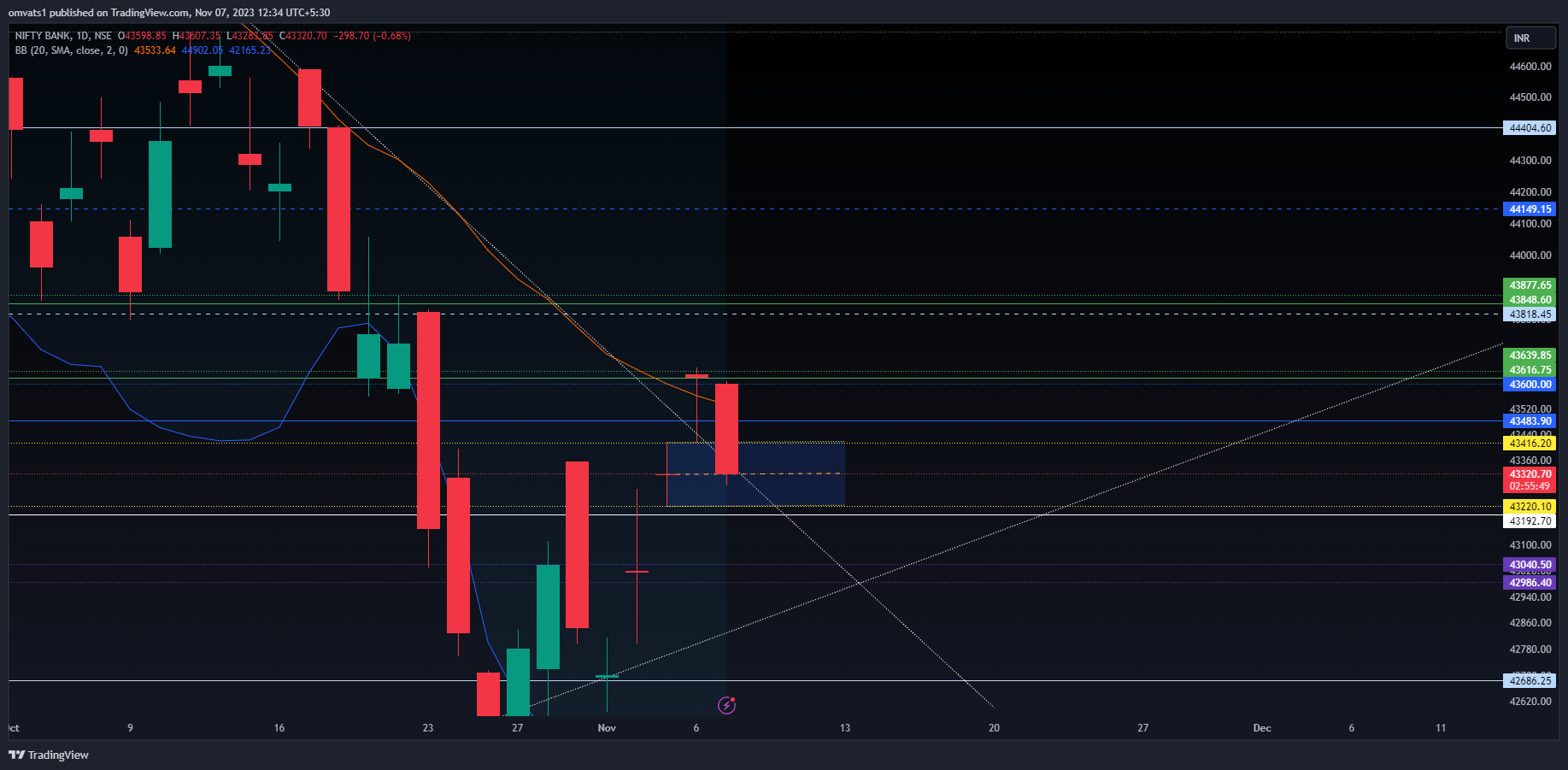Click the green 43616.75 price label
This screenshot has height=770, width=1568.
coord(1530,370)
